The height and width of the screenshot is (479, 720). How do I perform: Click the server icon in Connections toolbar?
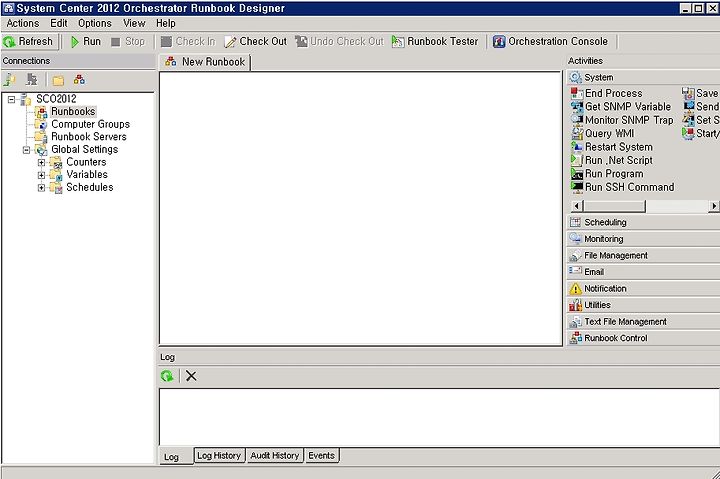pos(32,80)
